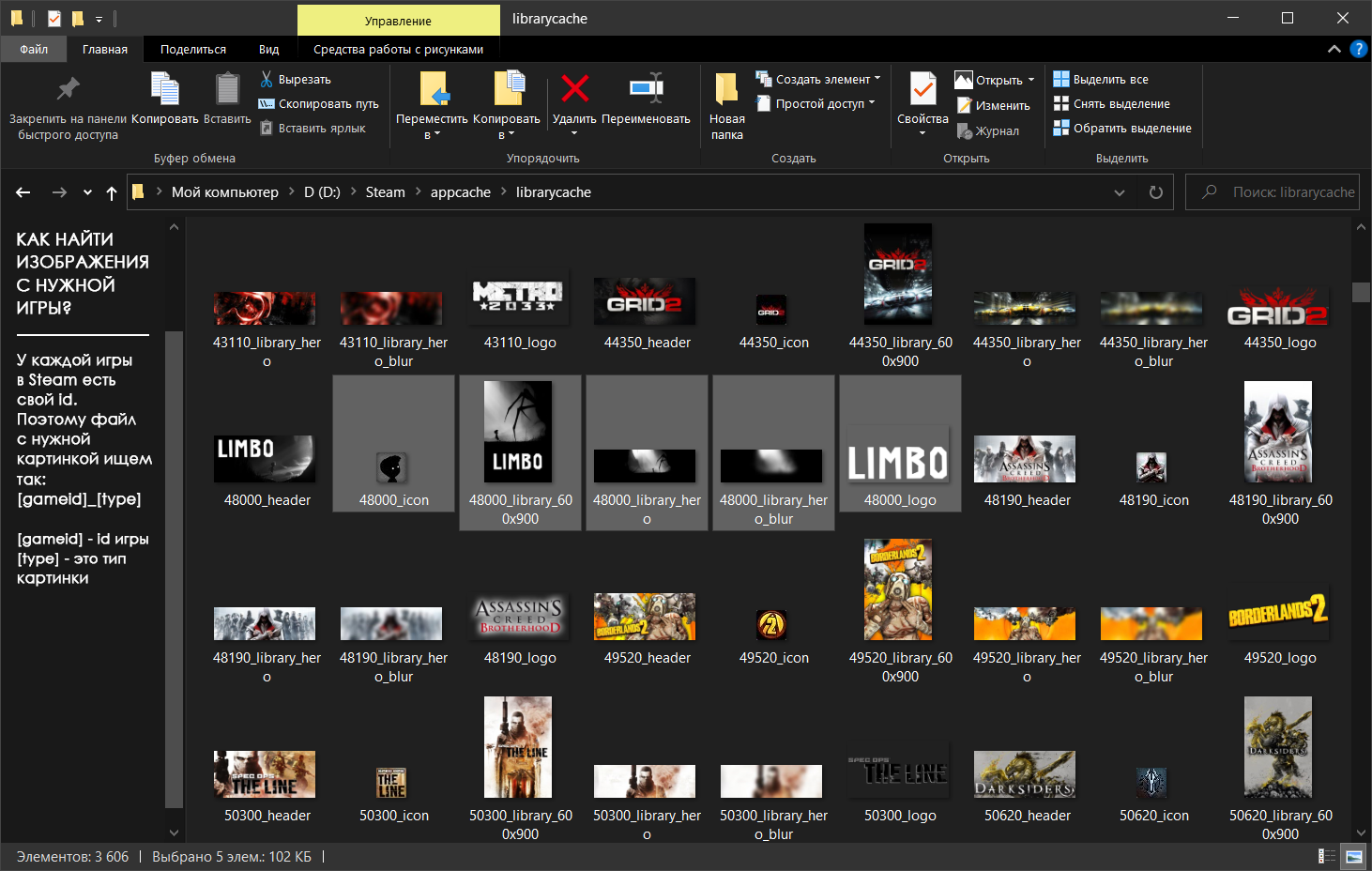The width and height of the screenshot is (1372, 871).
Task: Click Скопировать путь
Action: point(319,104)
